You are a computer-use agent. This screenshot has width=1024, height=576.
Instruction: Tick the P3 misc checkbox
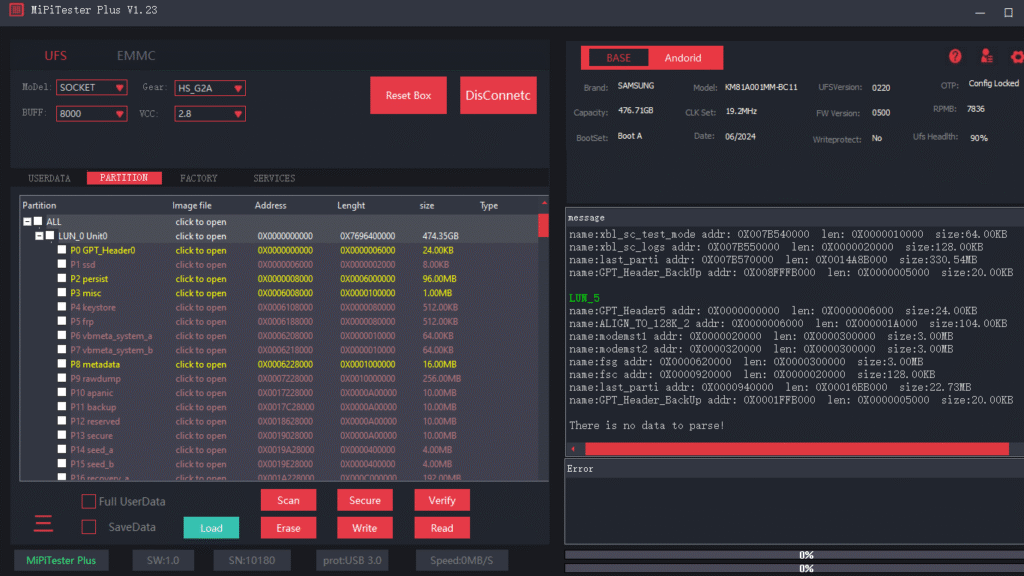[62, 293]
